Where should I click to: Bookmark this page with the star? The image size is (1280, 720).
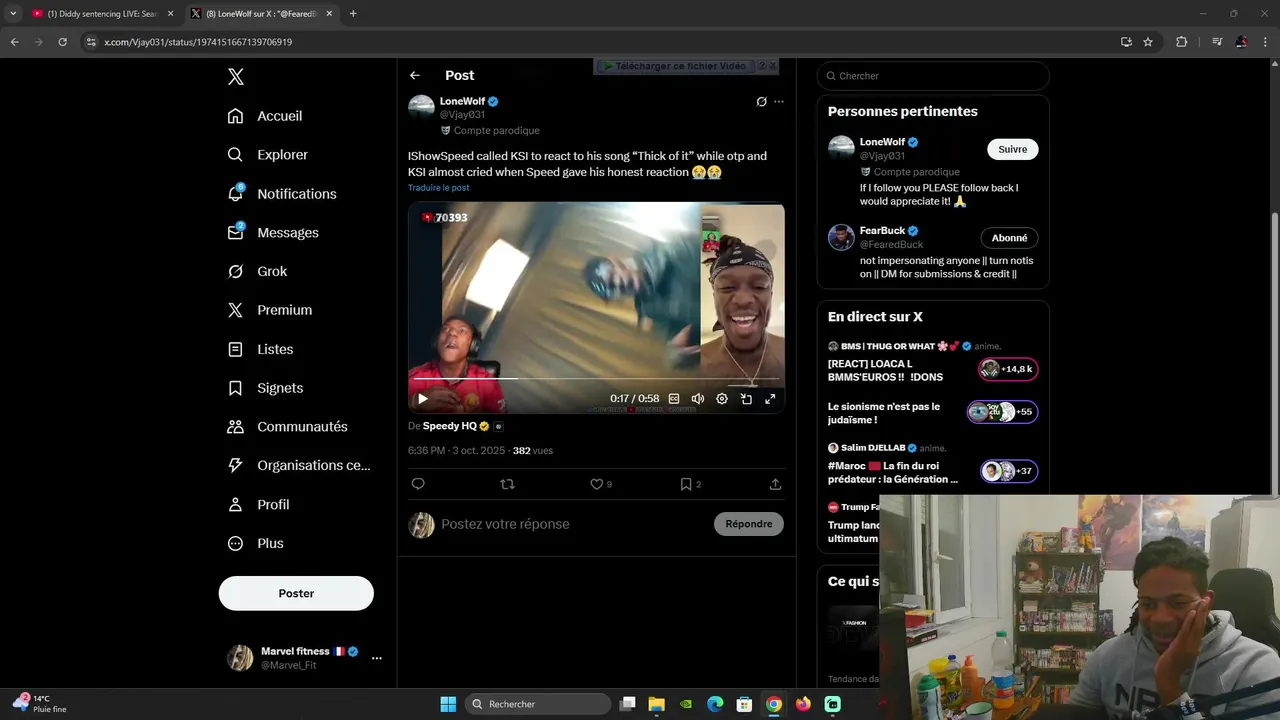(x=1148, y=42)
